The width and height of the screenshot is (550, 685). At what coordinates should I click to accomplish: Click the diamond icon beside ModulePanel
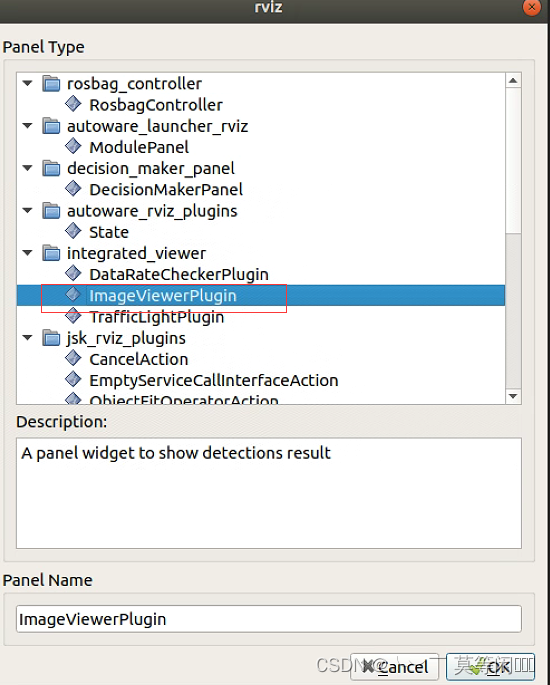(73, 146)
